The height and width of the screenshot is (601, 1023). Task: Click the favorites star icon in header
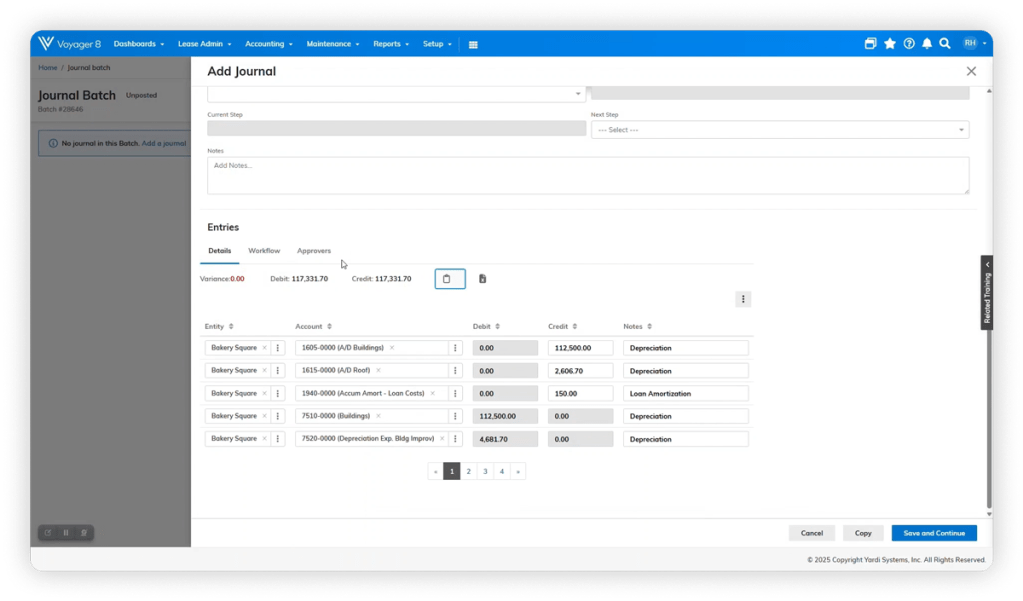point(890,44)
